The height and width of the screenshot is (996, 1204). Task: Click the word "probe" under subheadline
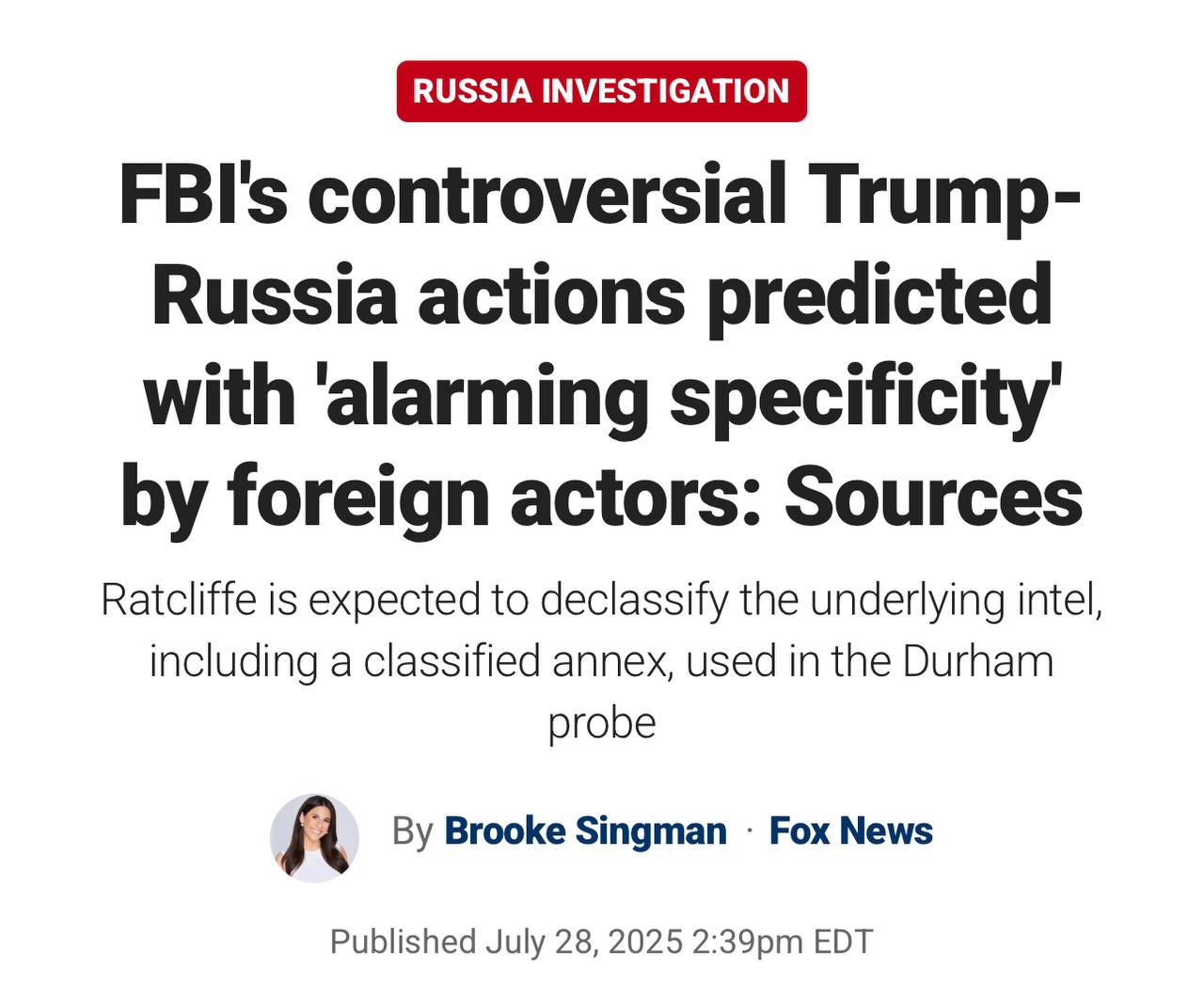coord(602,725)
